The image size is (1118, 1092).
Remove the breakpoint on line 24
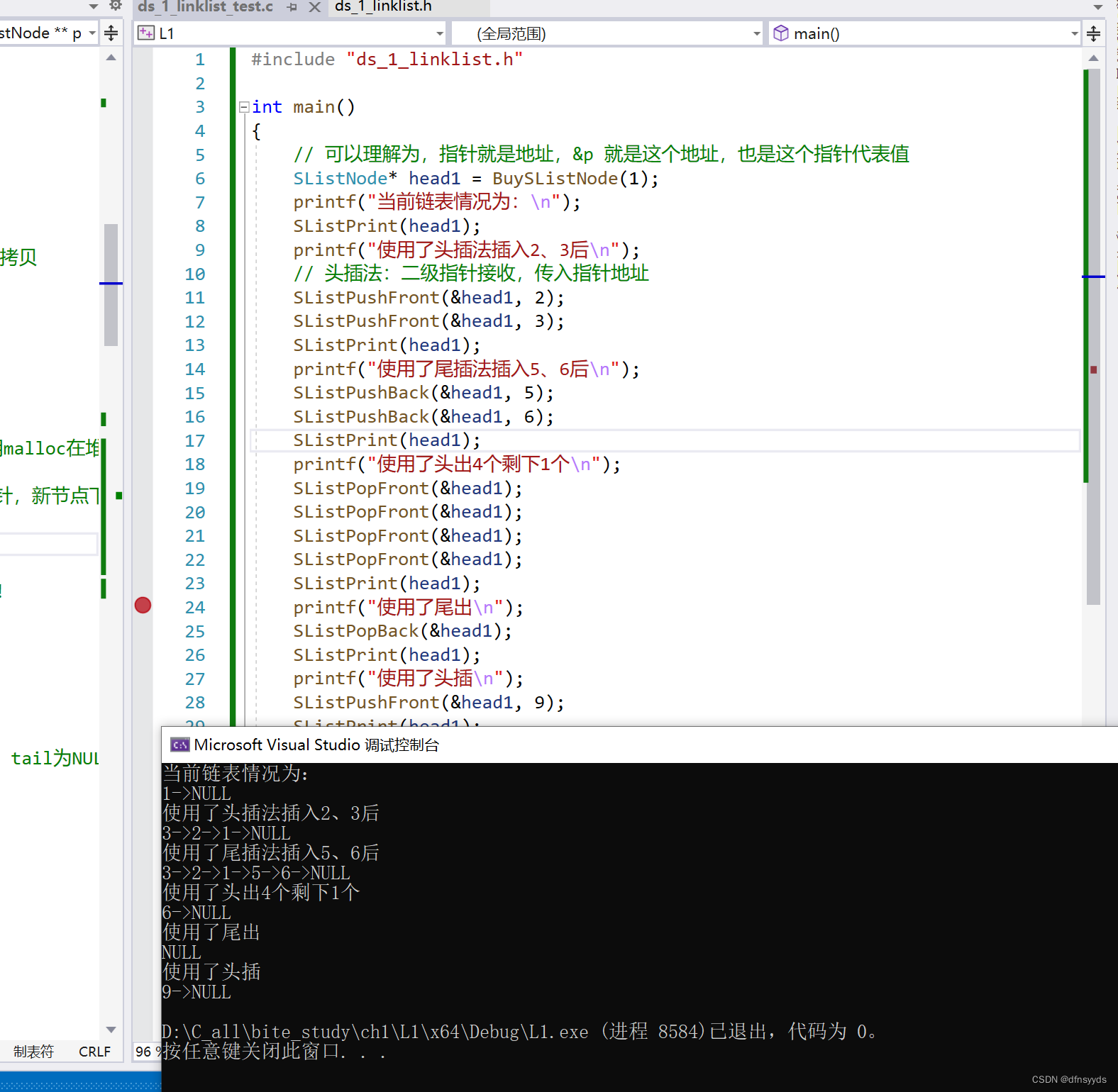143,605
